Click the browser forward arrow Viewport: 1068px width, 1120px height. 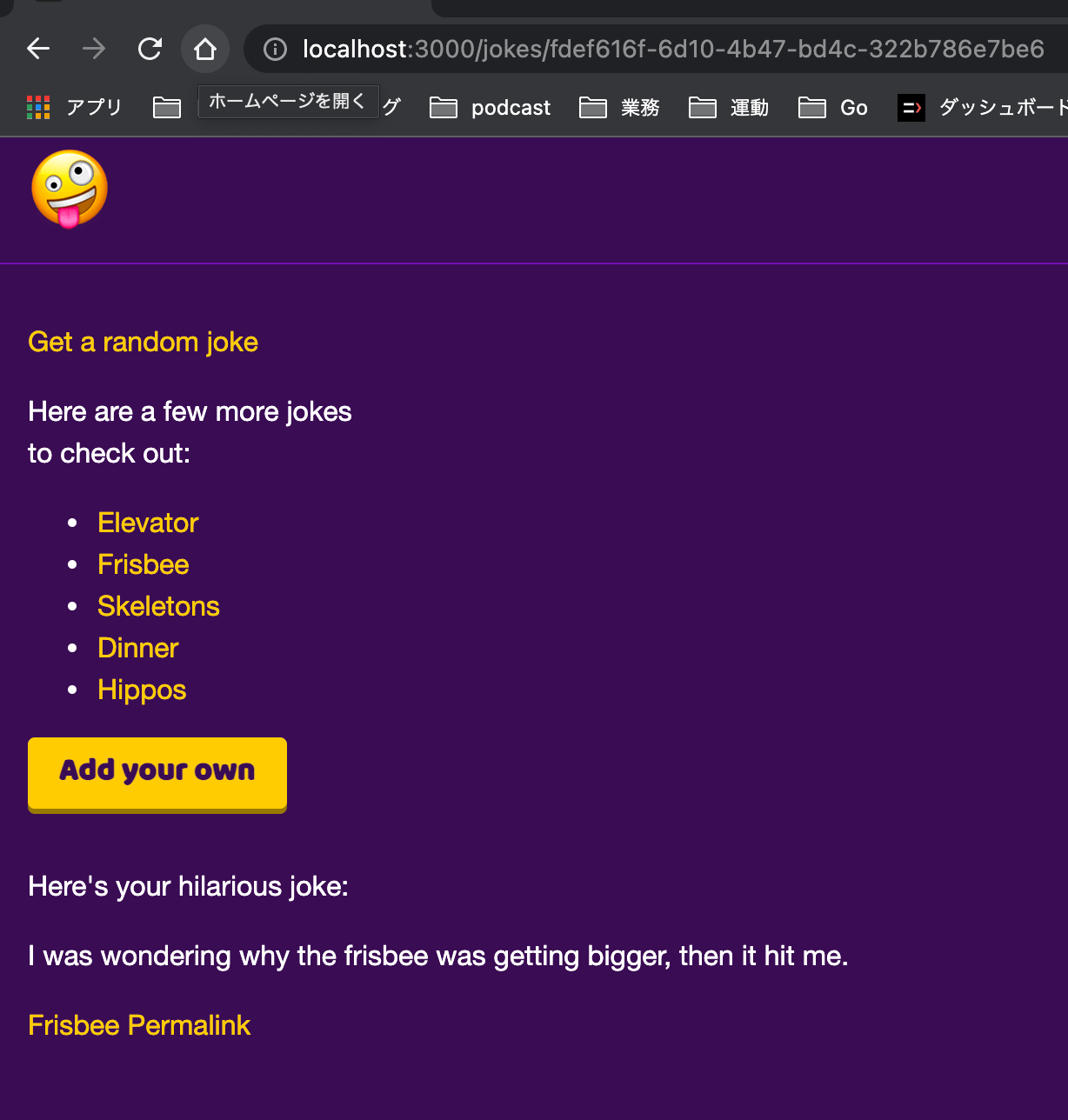pos(94,49)
